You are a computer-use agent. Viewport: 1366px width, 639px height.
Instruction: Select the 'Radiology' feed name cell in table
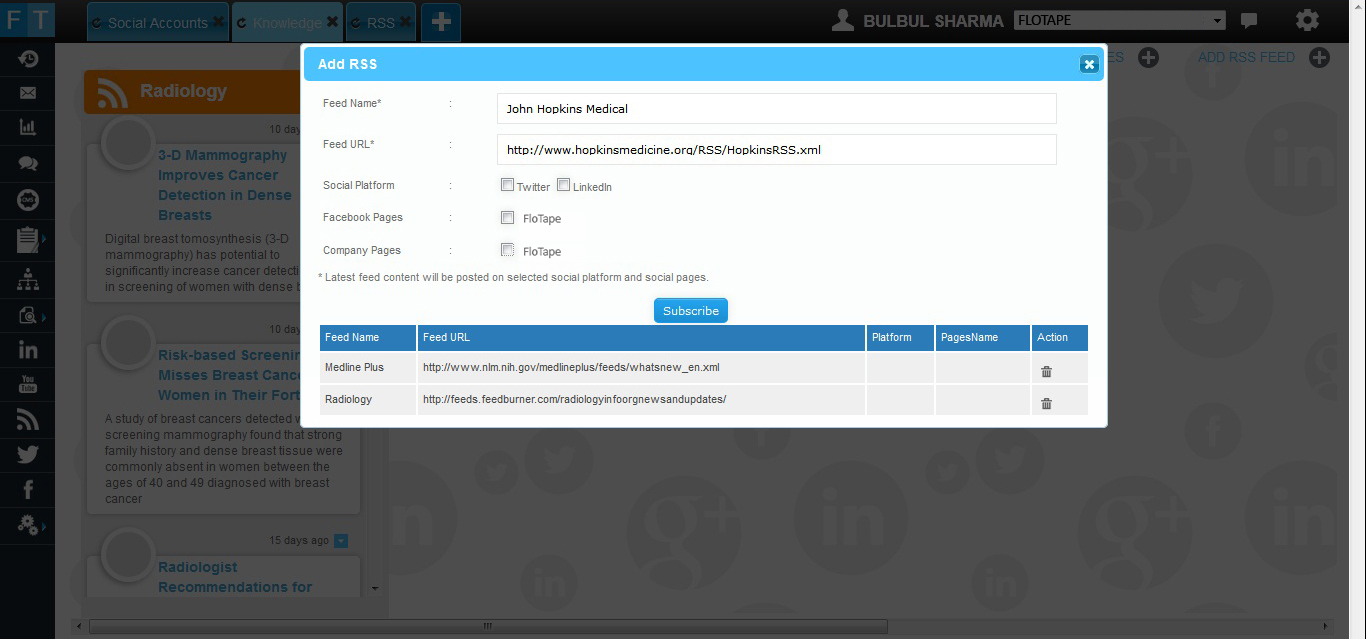368,399
